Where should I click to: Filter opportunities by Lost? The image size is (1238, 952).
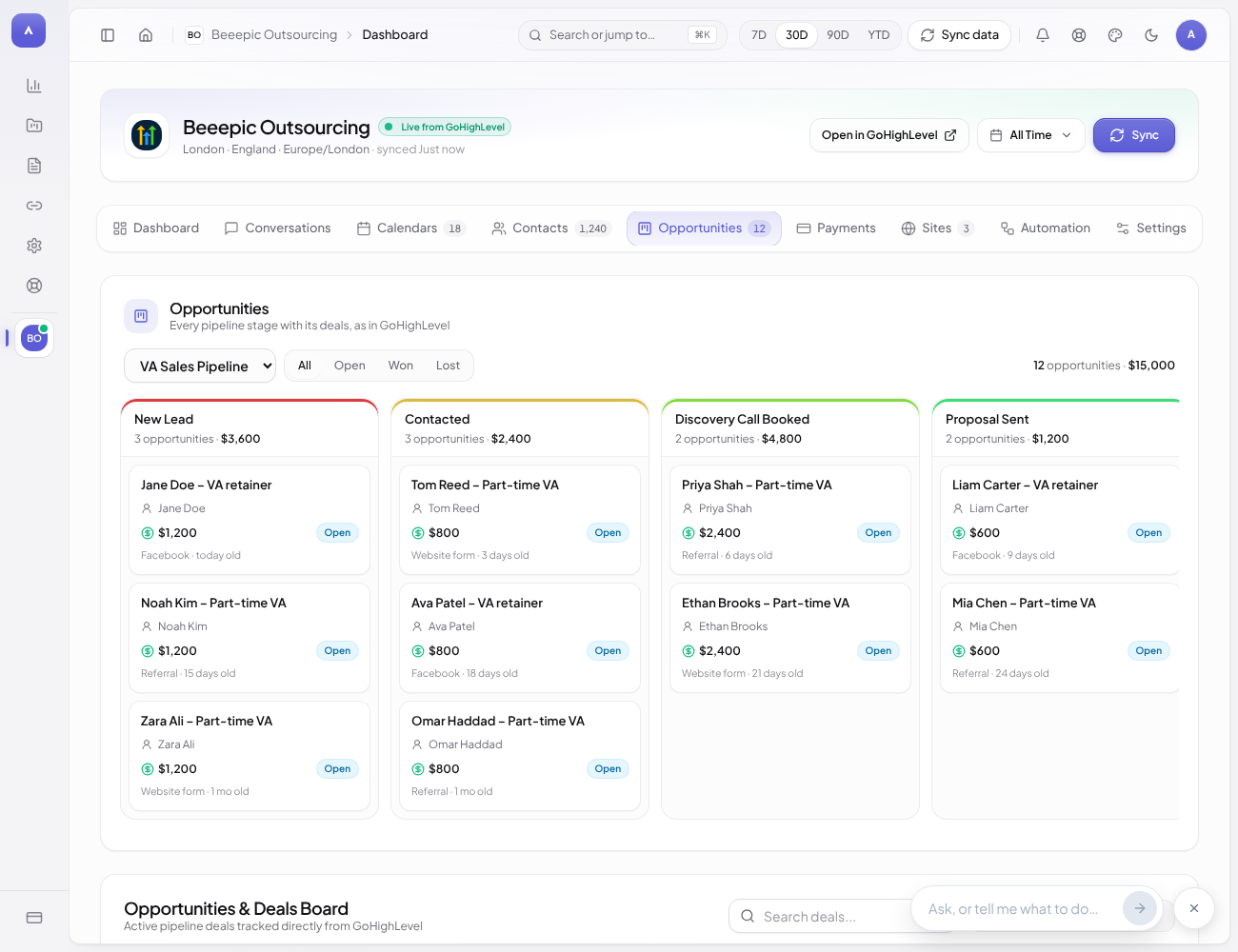(x=448, y=366)
